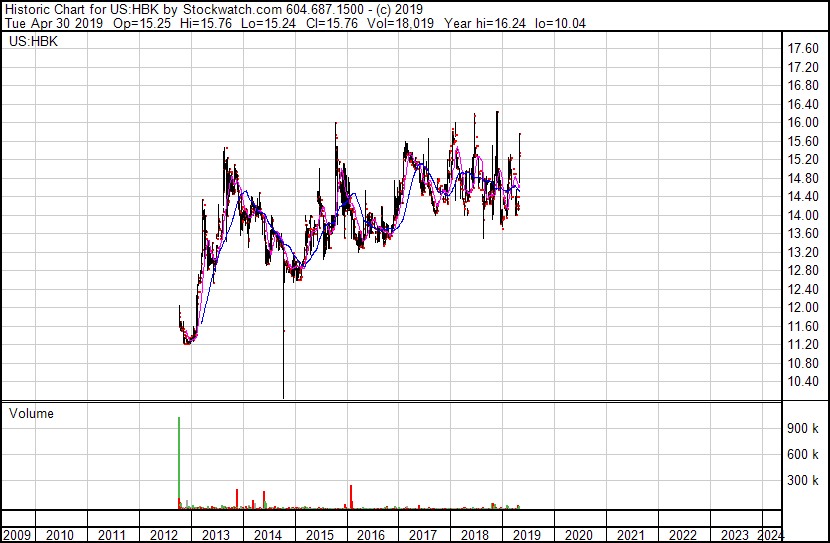Select the 2012 year label on time axis

click(x=164, y=535)
